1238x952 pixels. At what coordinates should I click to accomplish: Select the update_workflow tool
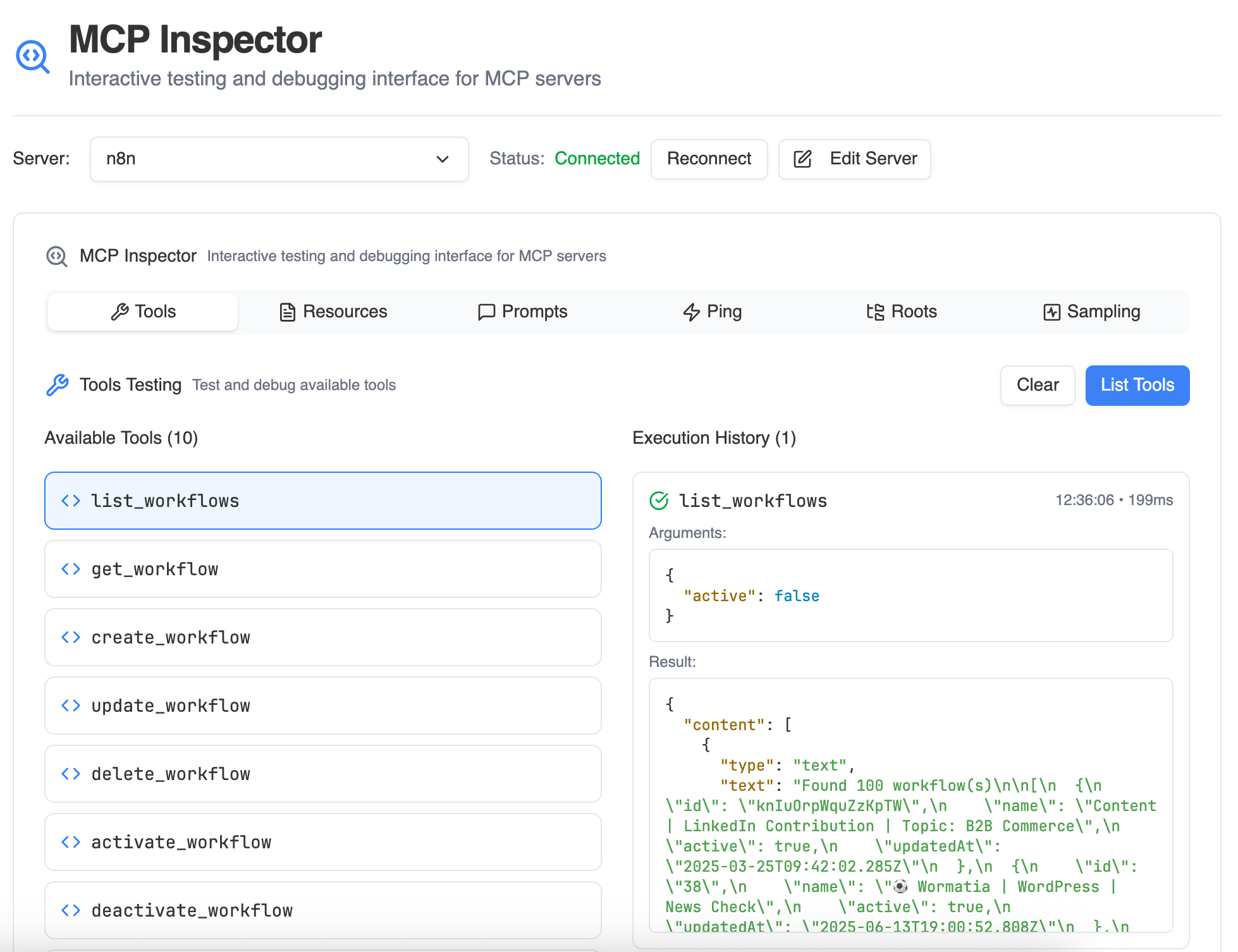click(323, 705)
